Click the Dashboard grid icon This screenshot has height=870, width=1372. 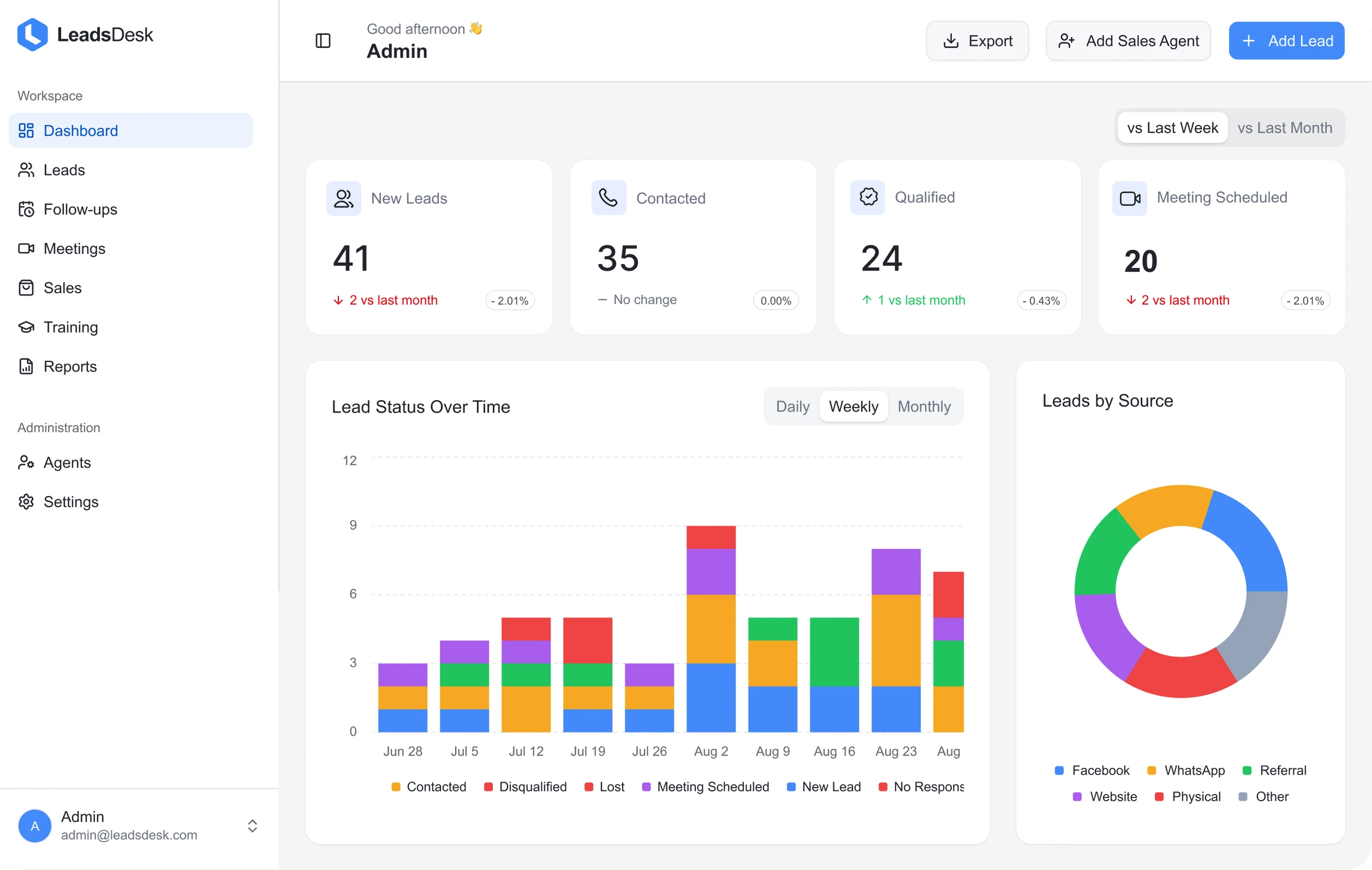coord(26,130)
